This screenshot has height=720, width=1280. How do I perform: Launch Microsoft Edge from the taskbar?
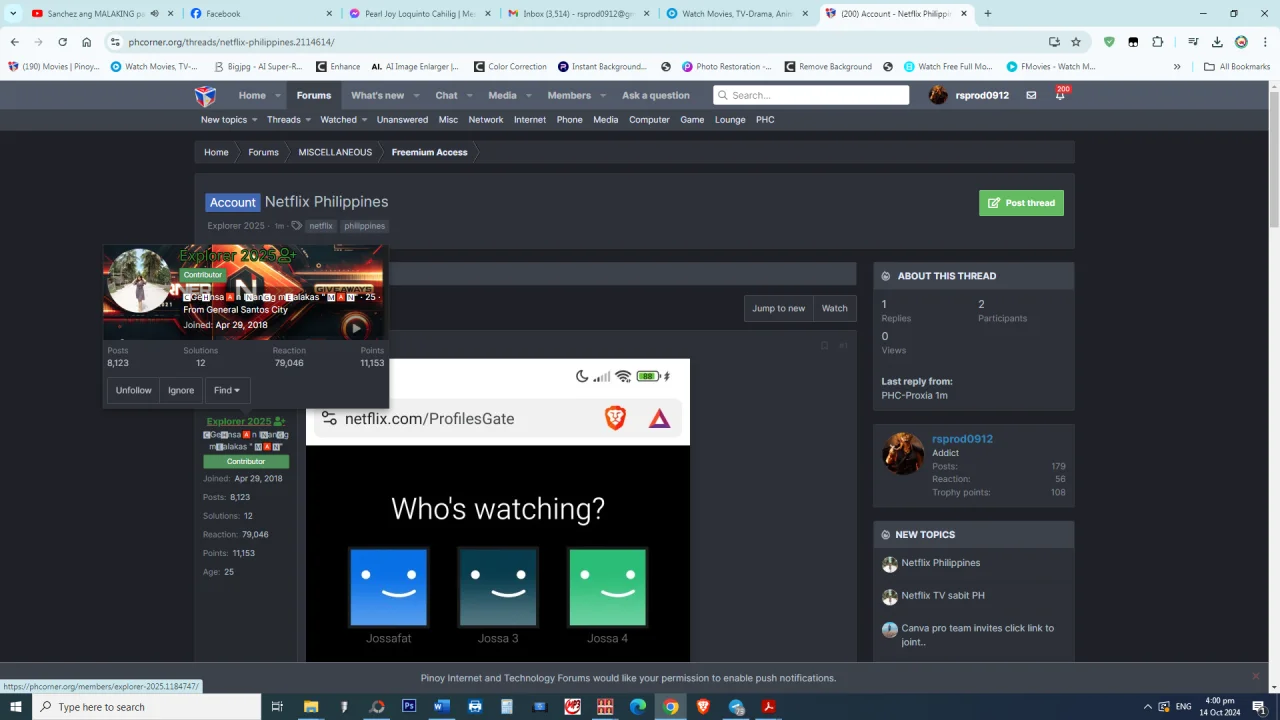click(638, 706)
